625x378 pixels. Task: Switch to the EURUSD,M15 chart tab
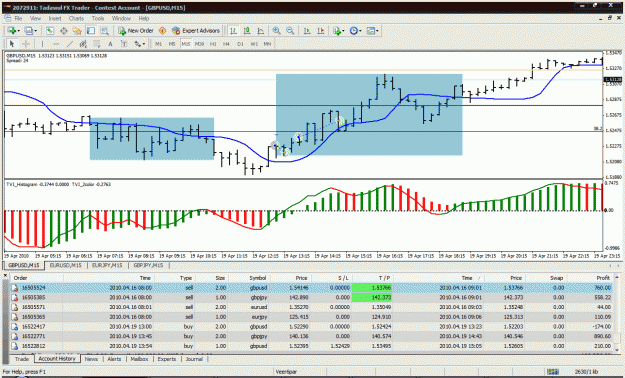coord(66,265)
